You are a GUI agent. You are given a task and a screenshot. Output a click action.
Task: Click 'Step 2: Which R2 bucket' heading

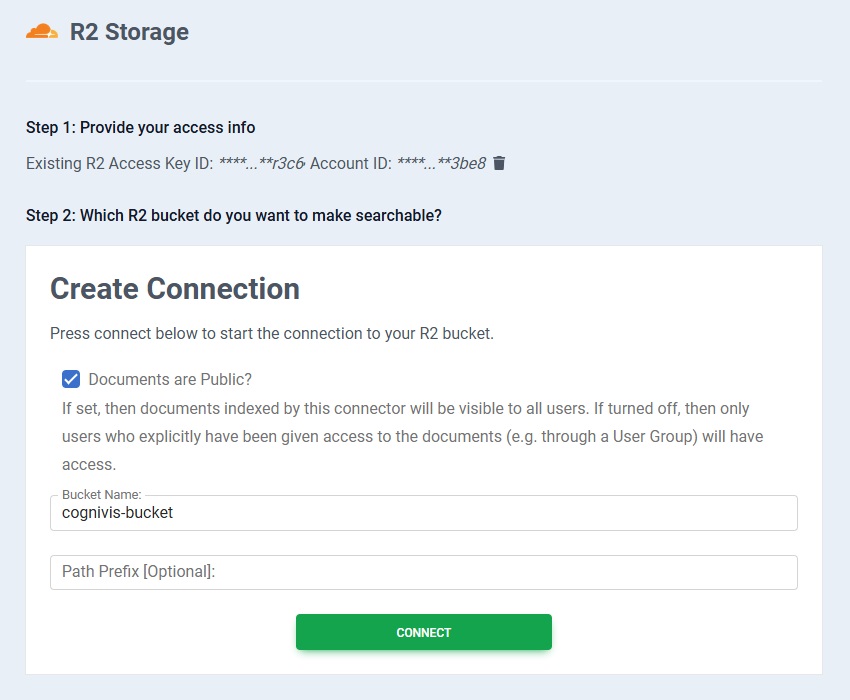(233, 215)
